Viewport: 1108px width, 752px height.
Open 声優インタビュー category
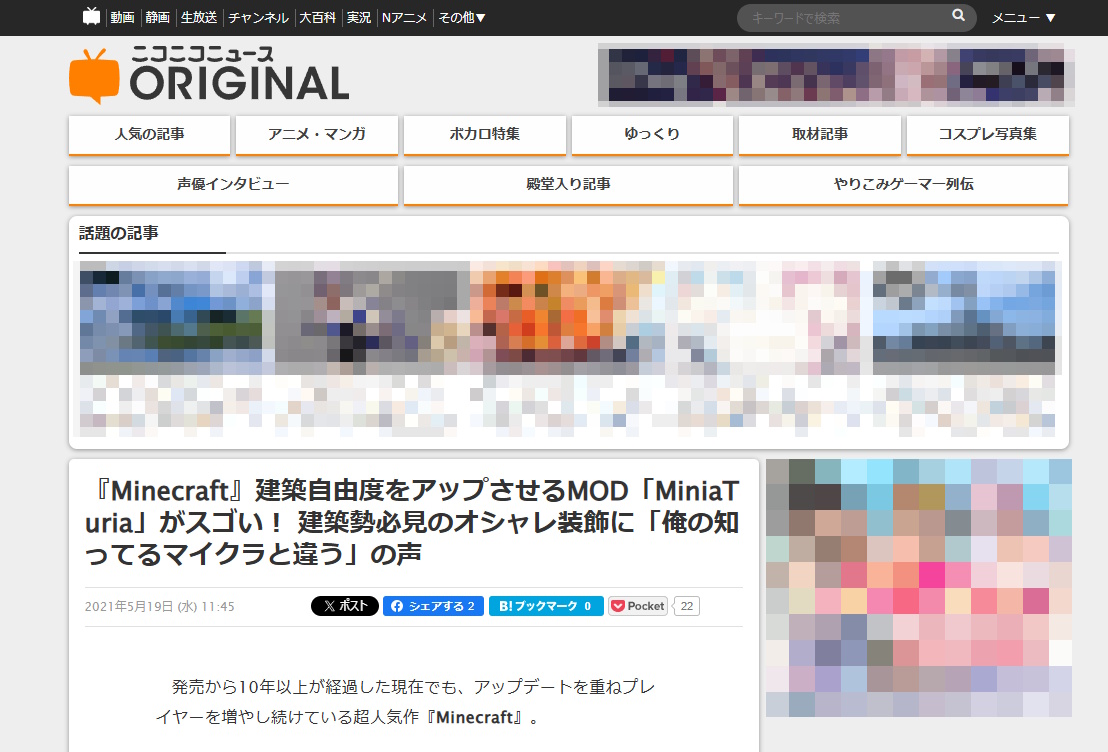pos(233,184)
